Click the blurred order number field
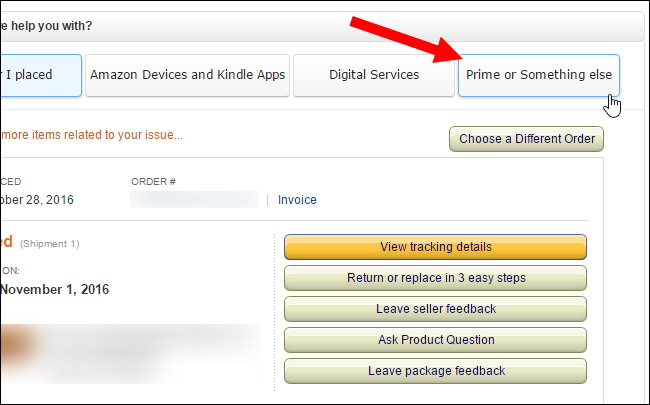The width and height of the screenshot is (650, 405). pyautogui.click(x=194, y=199)
